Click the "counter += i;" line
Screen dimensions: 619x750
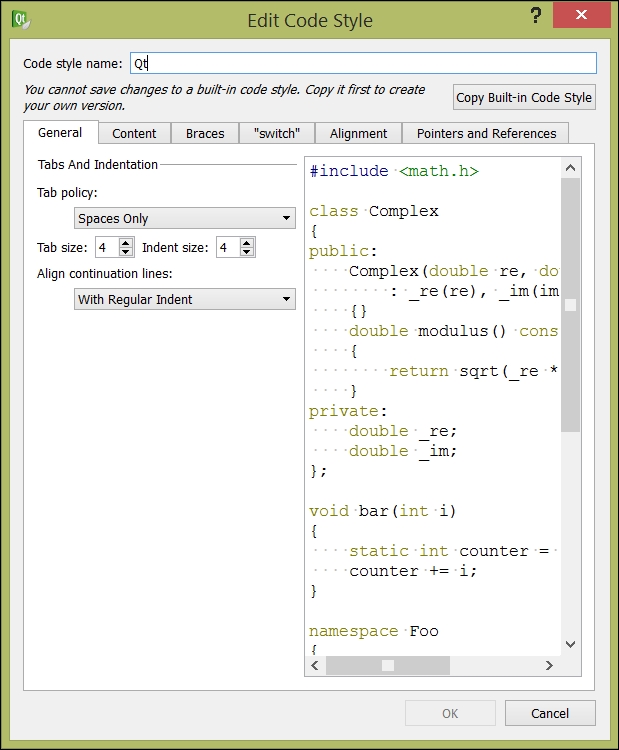pyautogui.click(x=413, y=571)
